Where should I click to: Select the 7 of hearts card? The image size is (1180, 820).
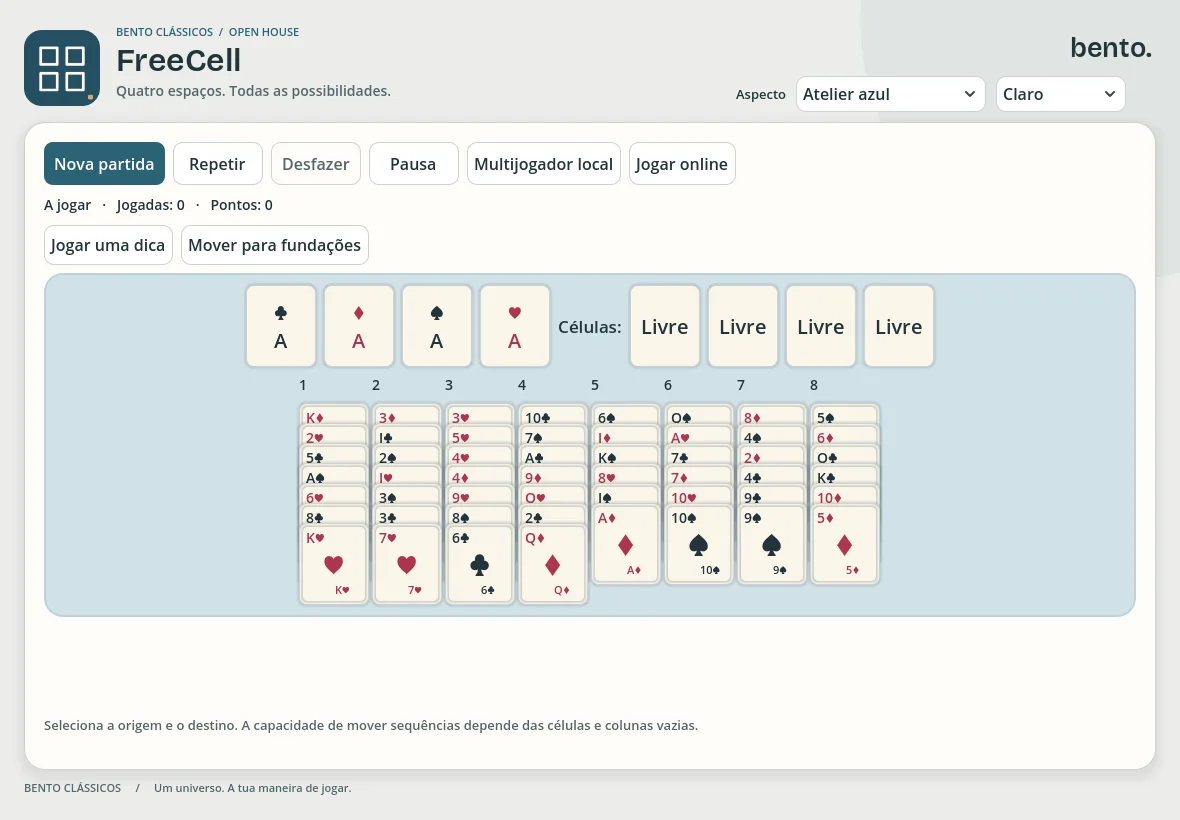coord(407,563)
